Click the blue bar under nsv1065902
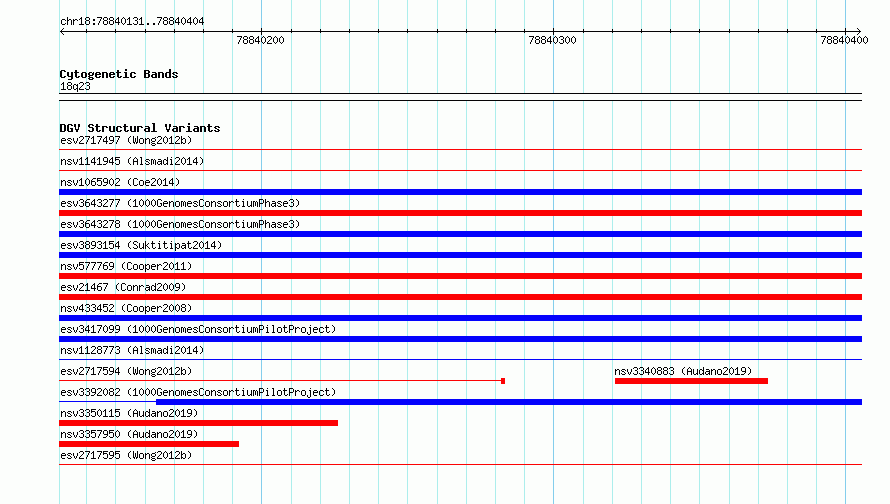Image resolution: width=890 pixels, height=504 pixels. coord(460,192)
